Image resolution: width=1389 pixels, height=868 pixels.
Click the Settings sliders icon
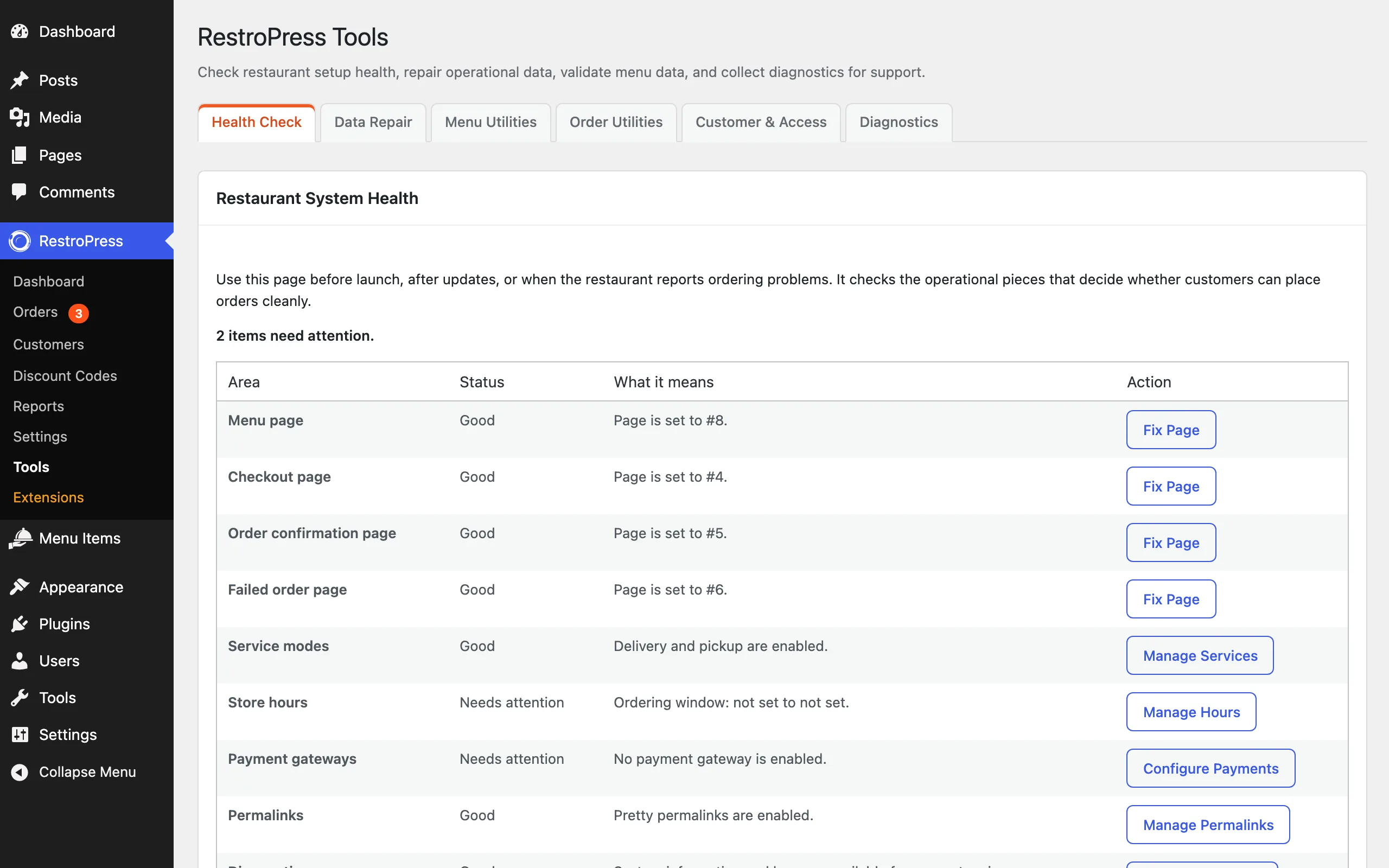pos(20,735)
